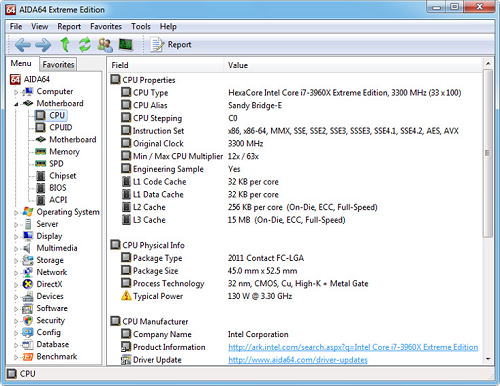The image size is (500, 386).
Task: Open the users icon in toolbar
Action: (x=105, y=45)
